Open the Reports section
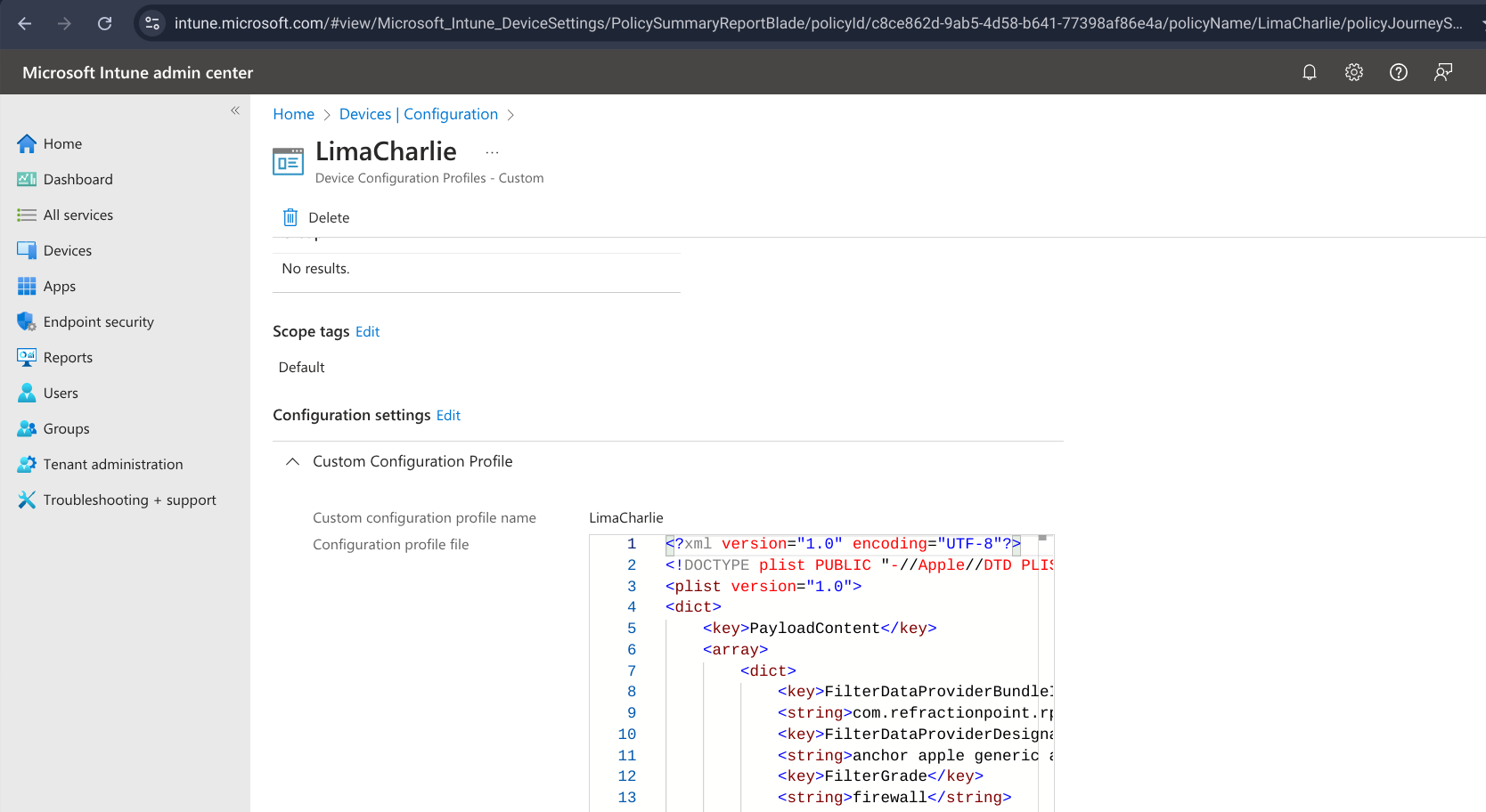 pos(68,357)
